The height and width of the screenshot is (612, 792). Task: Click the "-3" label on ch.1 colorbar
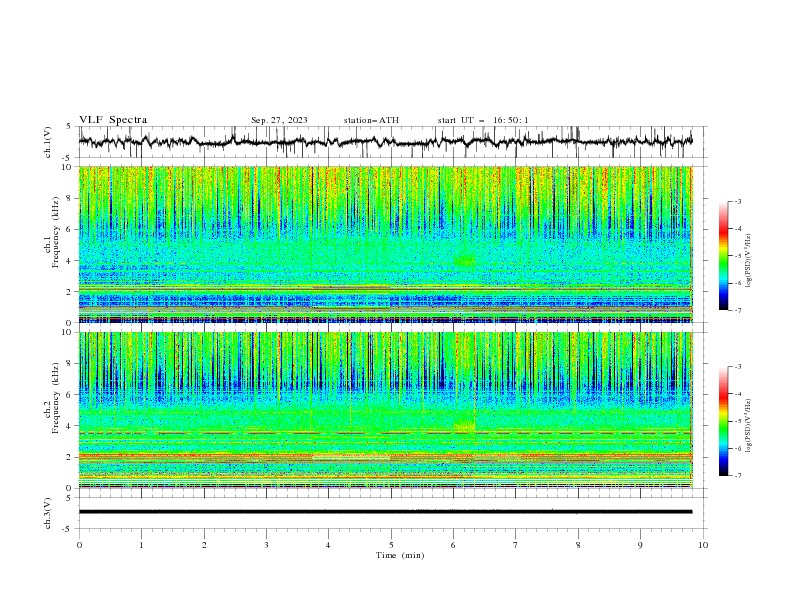(x=737, y=201)
